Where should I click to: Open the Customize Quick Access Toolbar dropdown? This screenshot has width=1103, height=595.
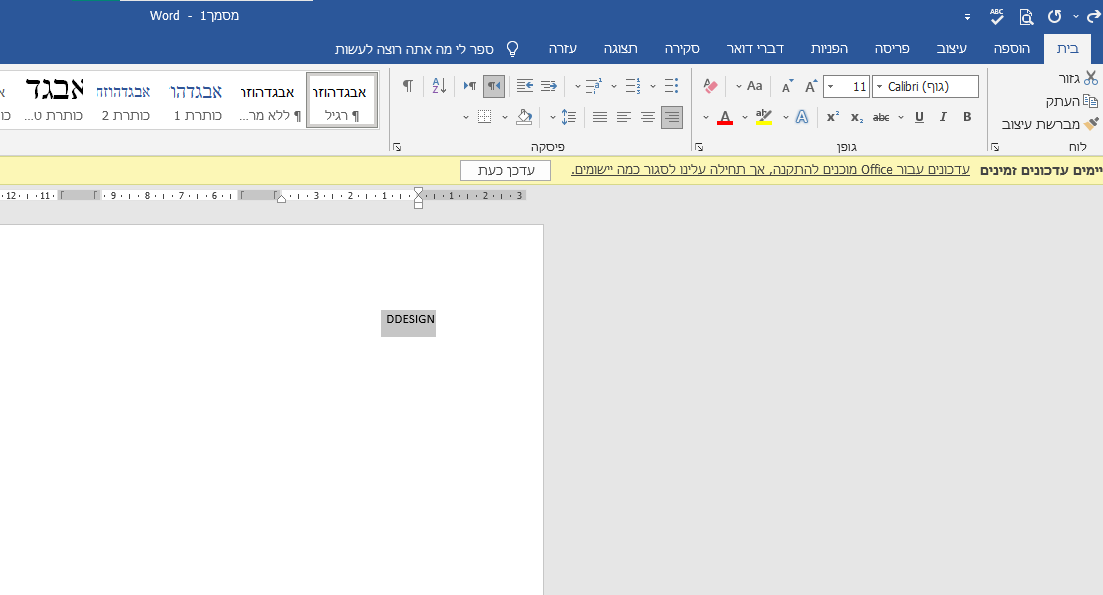pyautogui.click(x=967, y=17)
